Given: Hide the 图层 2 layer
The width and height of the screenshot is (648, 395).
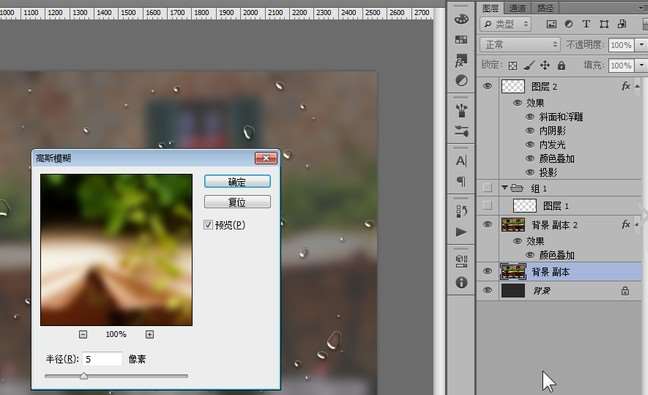Looking at the screenshot, I should (488, 86).
